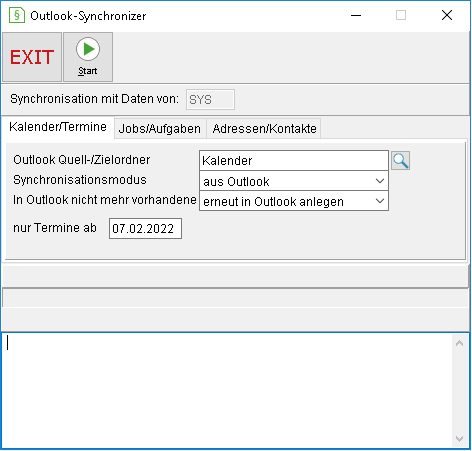Minimize the Outlook-Synchronizer window
This screenshot has height=451, width=472.
(x=356, y=15)
